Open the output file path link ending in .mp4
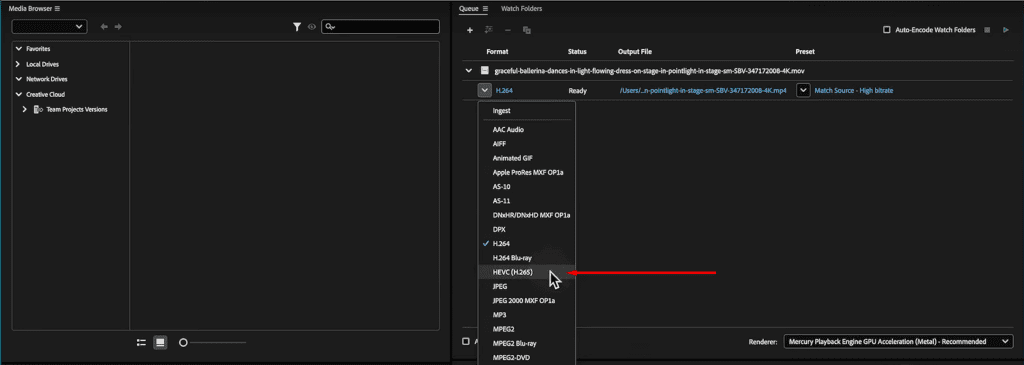The height and width of the screenshot is (365, 1024). point(703,91)
